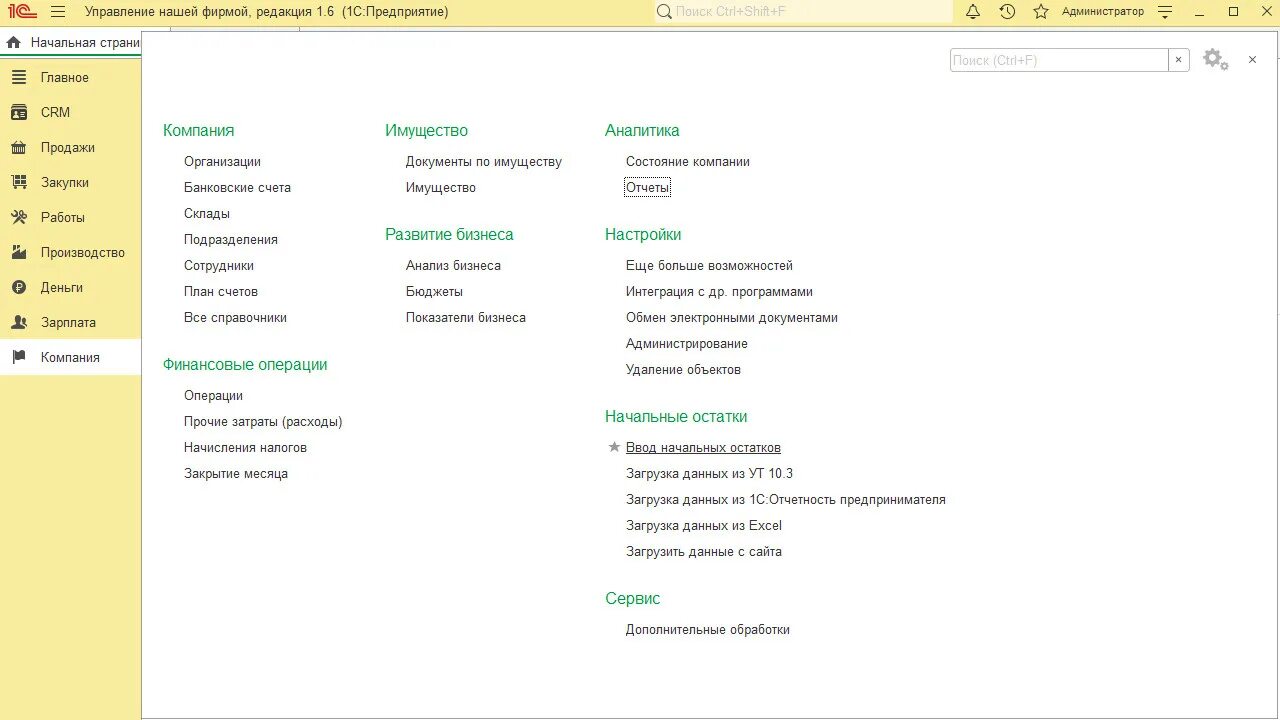Screen dimensions: 1280x720
Task: Open Ввод начальных остатков link
Action: (703, 447)
